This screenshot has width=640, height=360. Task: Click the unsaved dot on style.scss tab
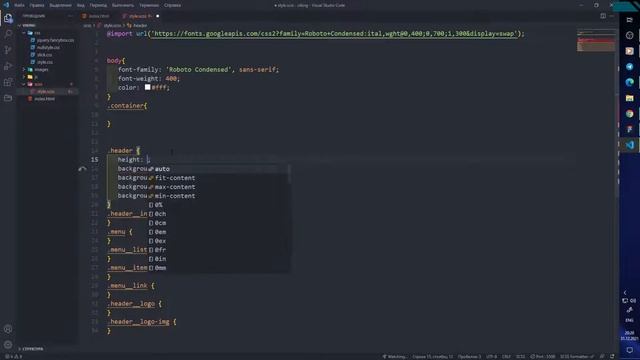[x=158, y=16]
